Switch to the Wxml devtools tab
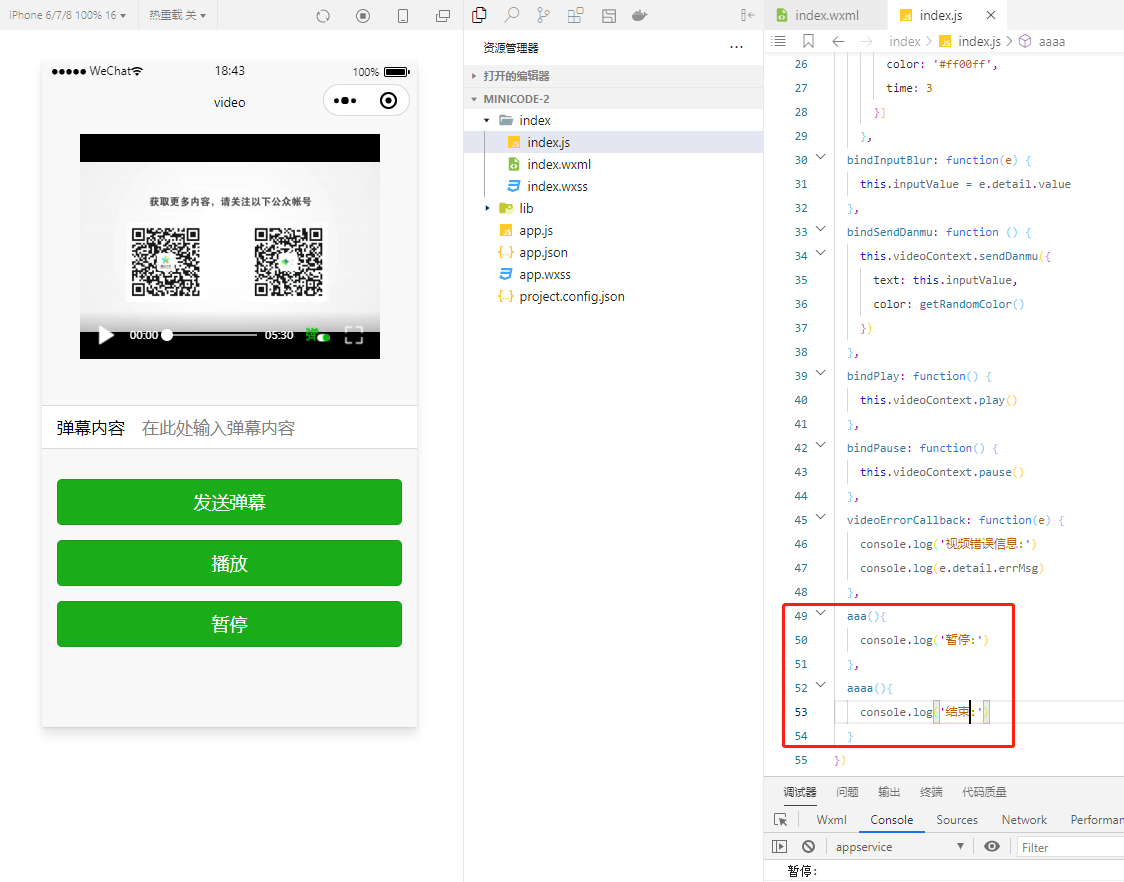The width and height of the screenshot is (1124, 882). [x=831, y=820]
